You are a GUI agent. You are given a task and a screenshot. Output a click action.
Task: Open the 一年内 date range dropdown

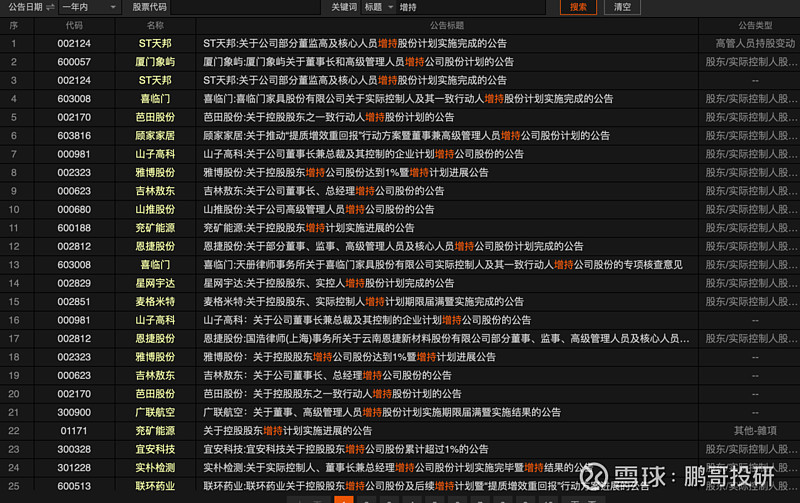(x=89, y=7)
